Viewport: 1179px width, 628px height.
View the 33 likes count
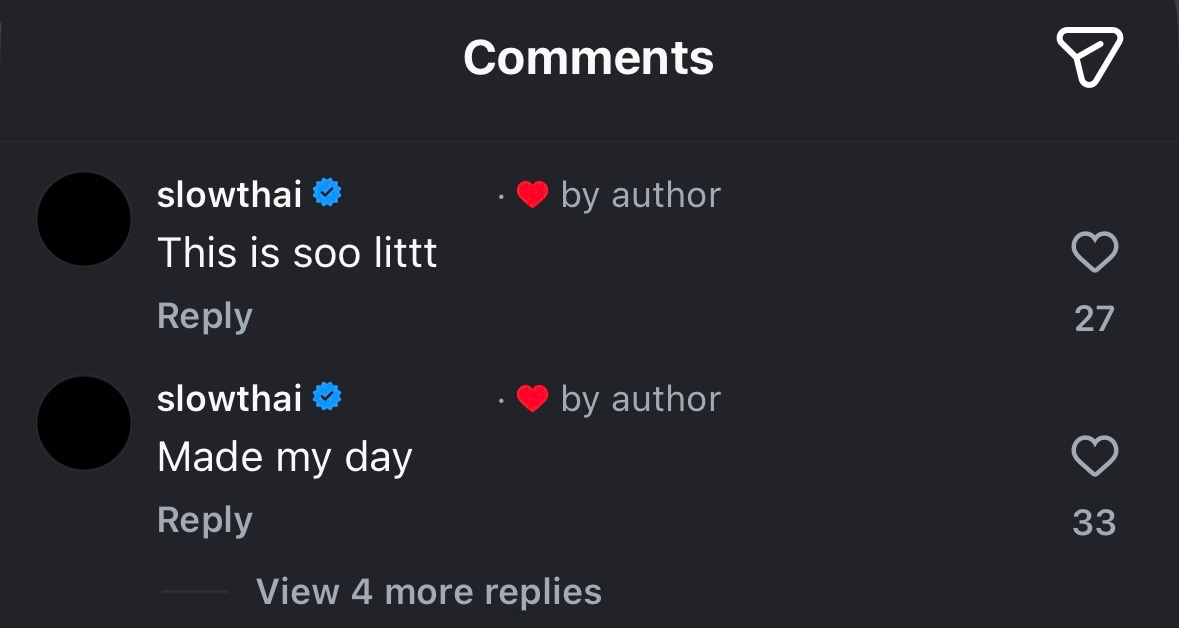pyautogui.click(x=1094, y=522)
